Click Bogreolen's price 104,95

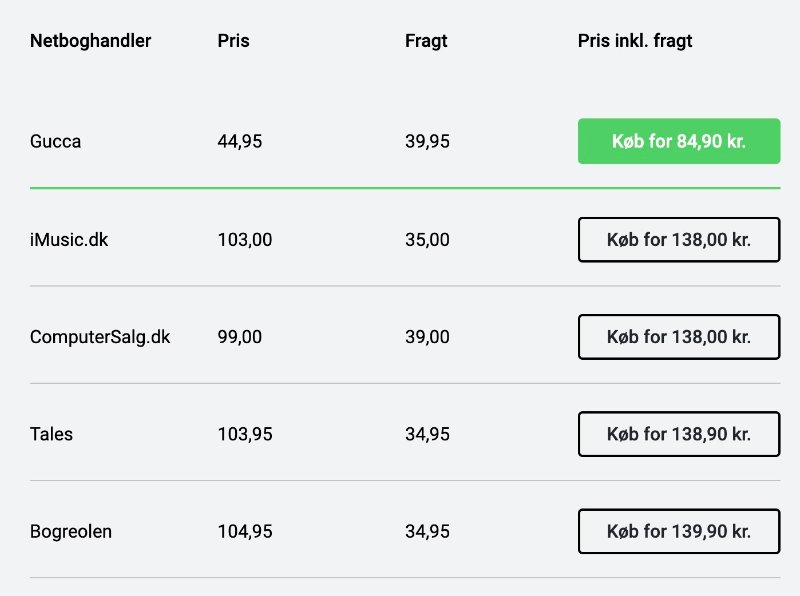click(245, 531)
